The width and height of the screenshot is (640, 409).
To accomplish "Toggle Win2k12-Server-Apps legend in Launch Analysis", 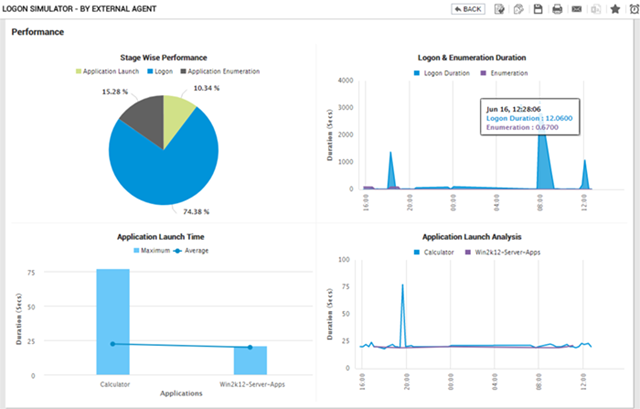I will tap(503, 252).
